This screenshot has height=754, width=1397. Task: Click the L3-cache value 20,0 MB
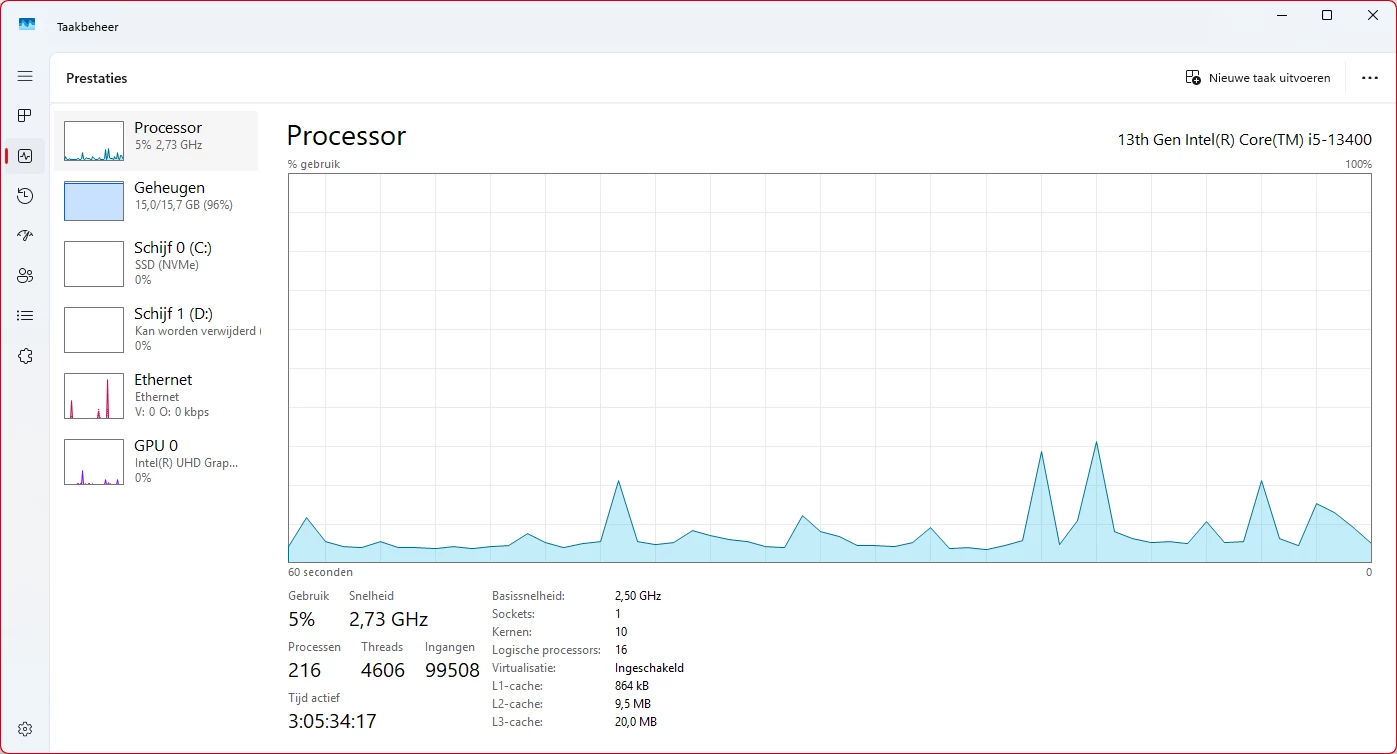[x=636, y=722]
